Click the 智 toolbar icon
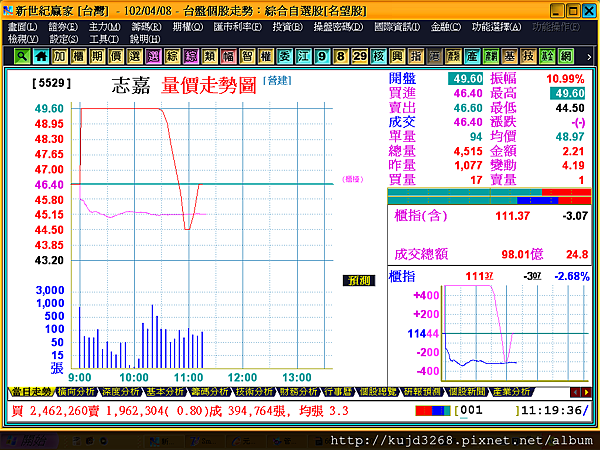This screenshot has height=450, width=600. click(x=247, y=56)
